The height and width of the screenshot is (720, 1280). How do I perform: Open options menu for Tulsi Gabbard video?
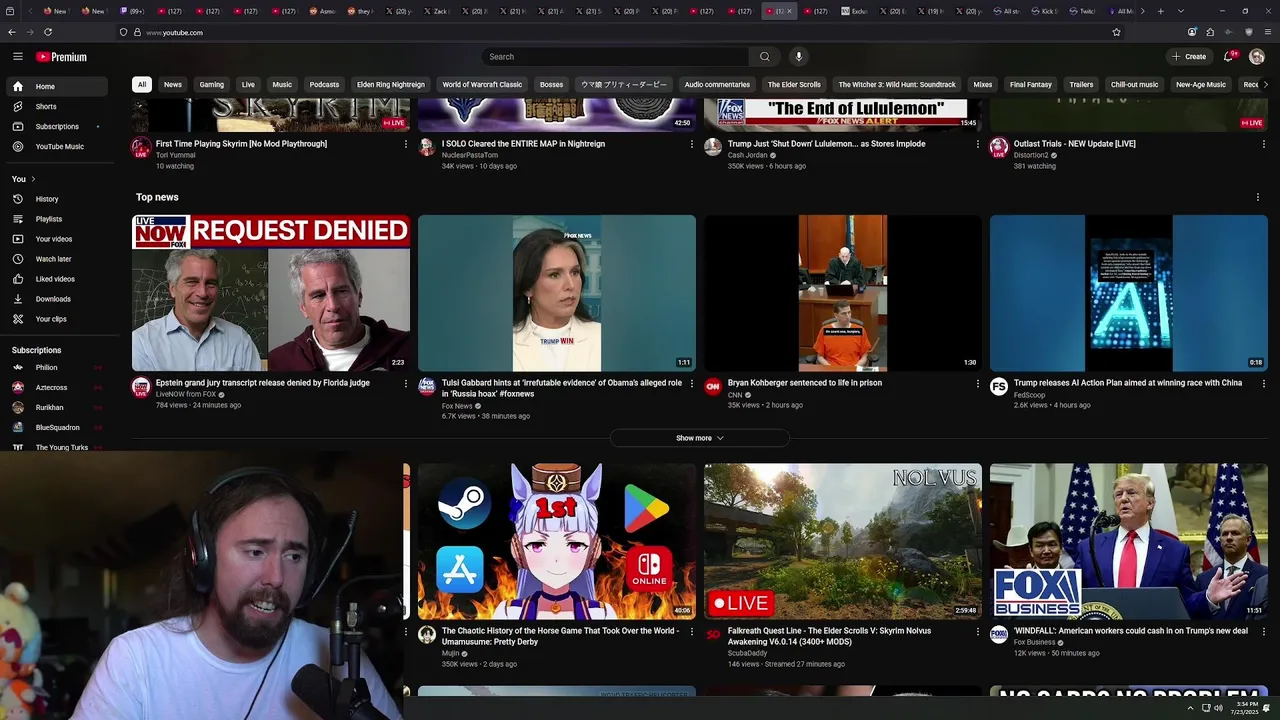pos(692,384)
